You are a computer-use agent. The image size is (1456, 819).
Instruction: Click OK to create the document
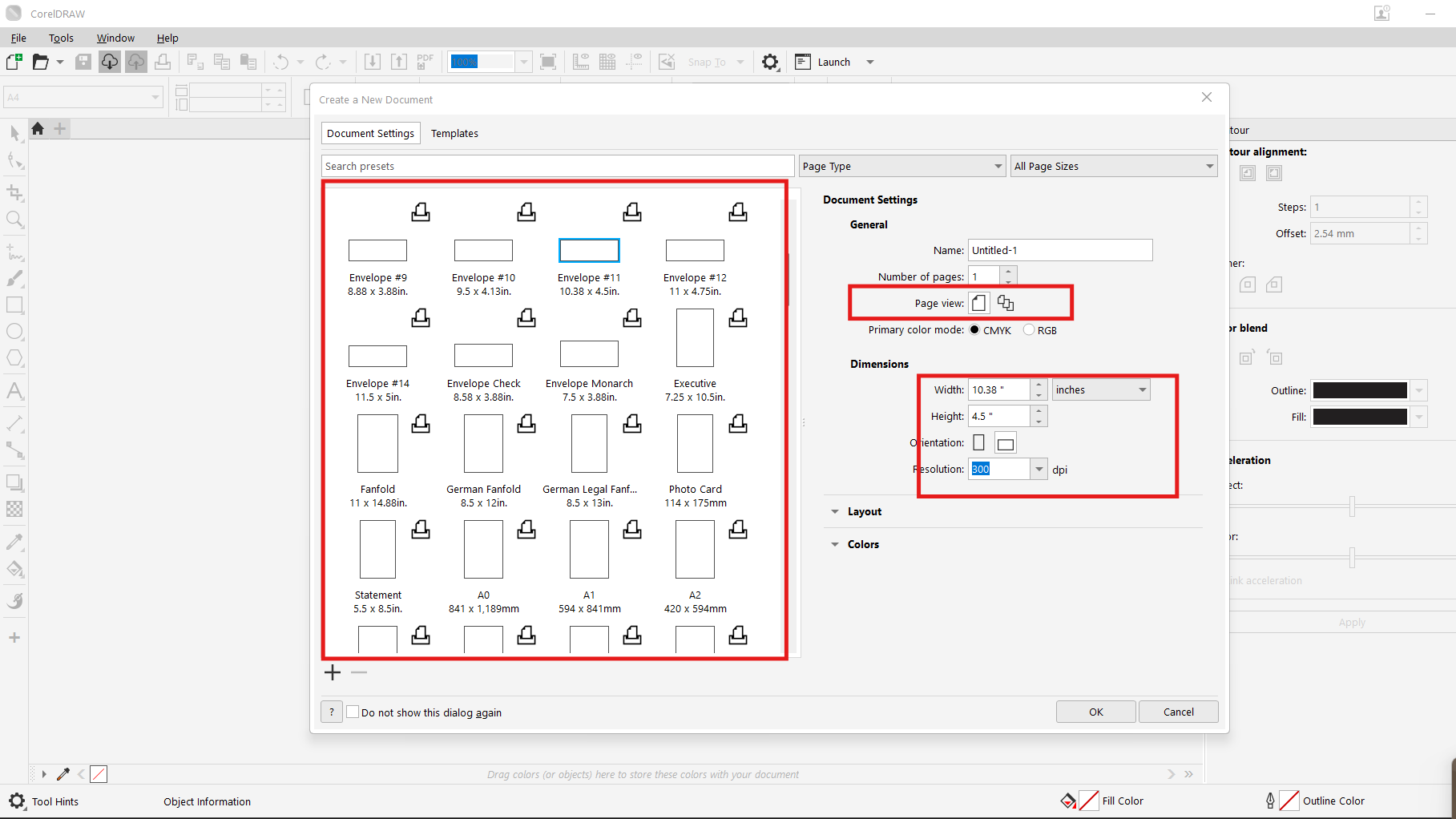point(1095,712)
